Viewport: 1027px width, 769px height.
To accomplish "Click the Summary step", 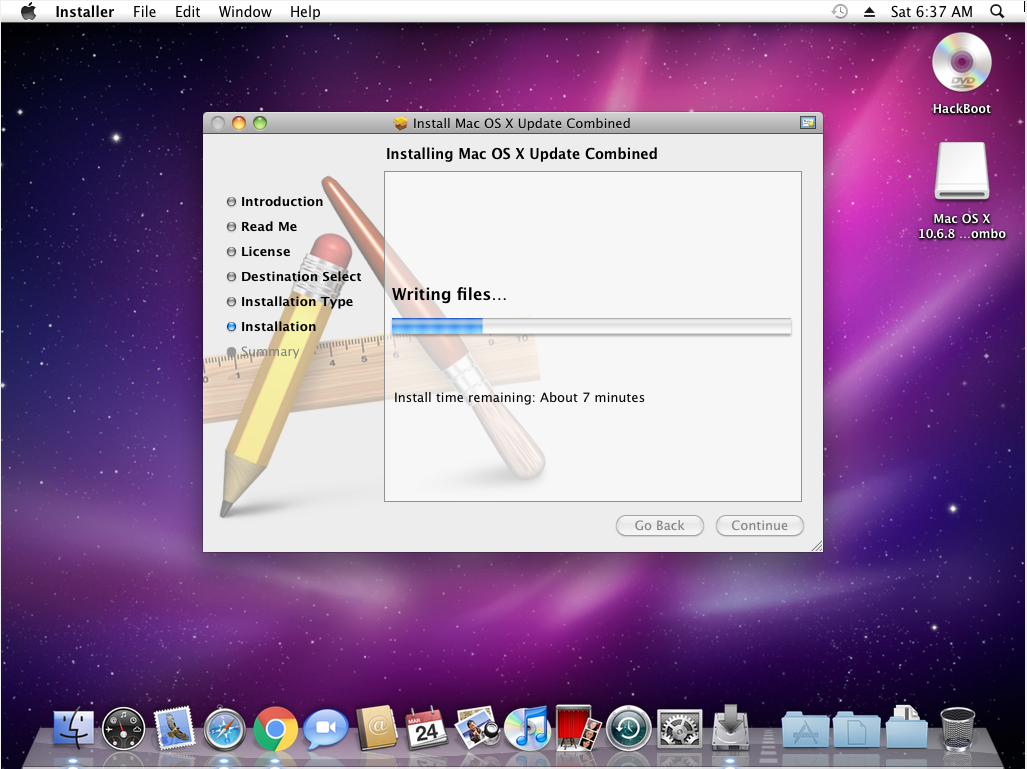I will tap(263, 352).
